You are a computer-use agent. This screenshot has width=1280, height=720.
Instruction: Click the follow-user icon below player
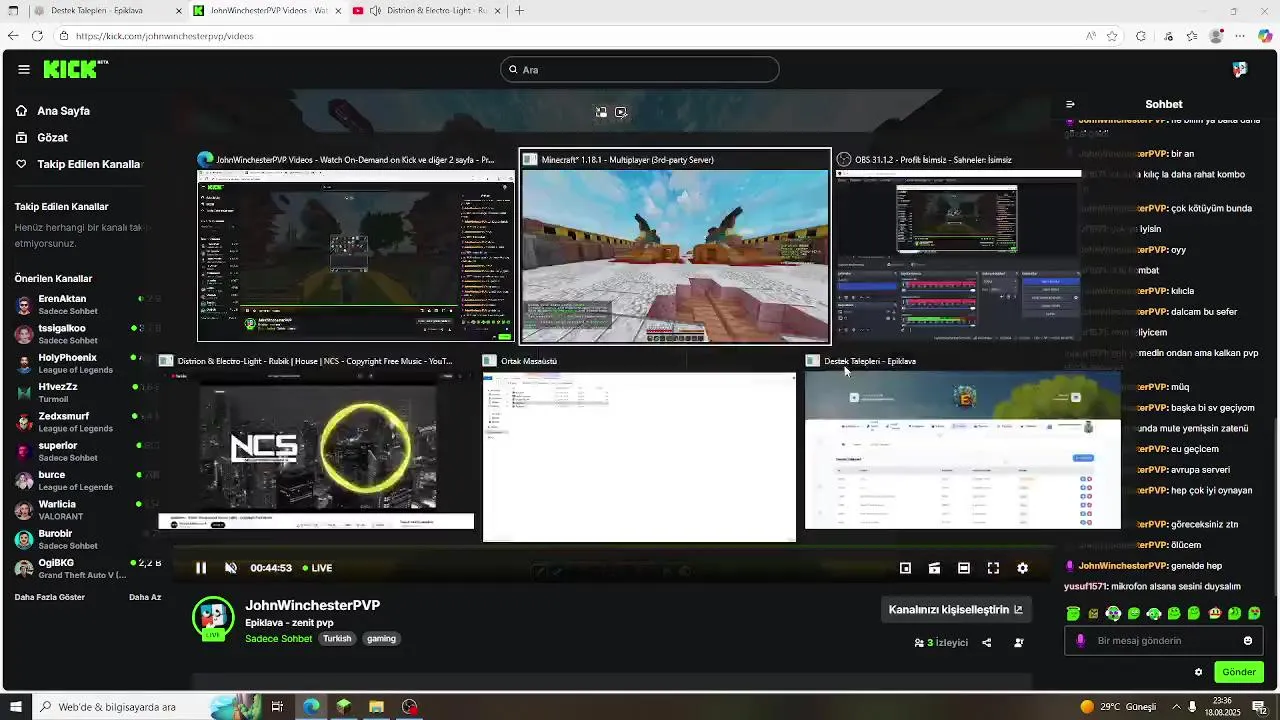click(x=1019, y=643)
